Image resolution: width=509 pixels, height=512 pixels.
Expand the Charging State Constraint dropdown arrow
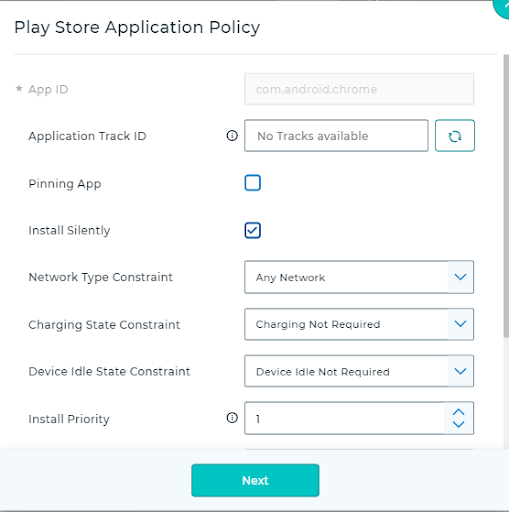click(460, 324)
